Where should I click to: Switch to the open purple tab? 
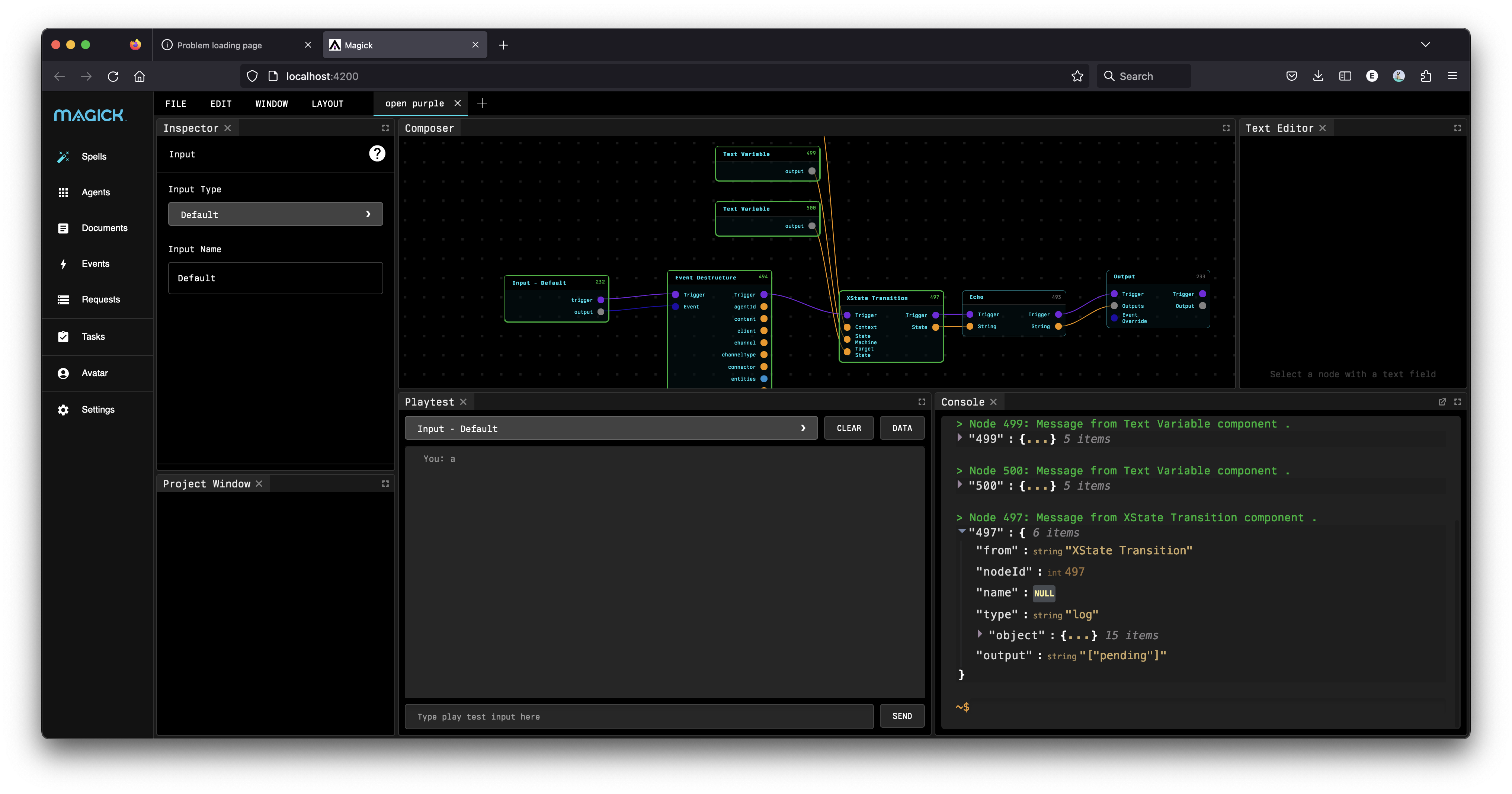pos(414,104)
